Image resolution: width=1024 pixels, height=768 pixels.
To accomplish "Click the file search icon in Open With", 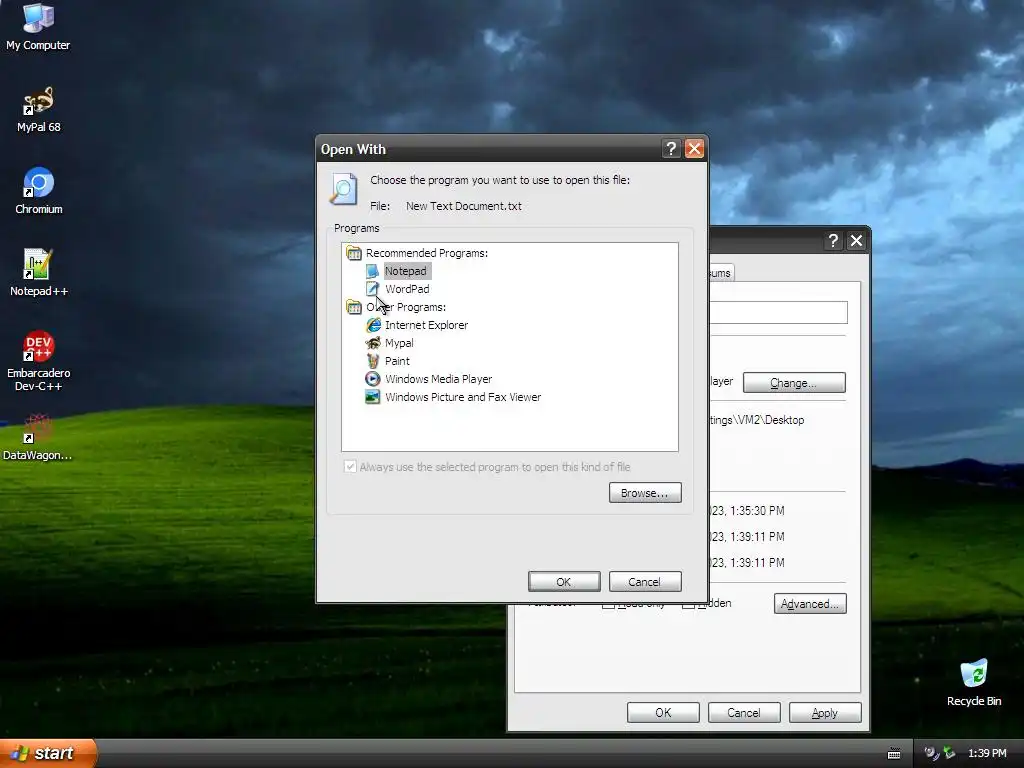I will [x=344, y=189].
